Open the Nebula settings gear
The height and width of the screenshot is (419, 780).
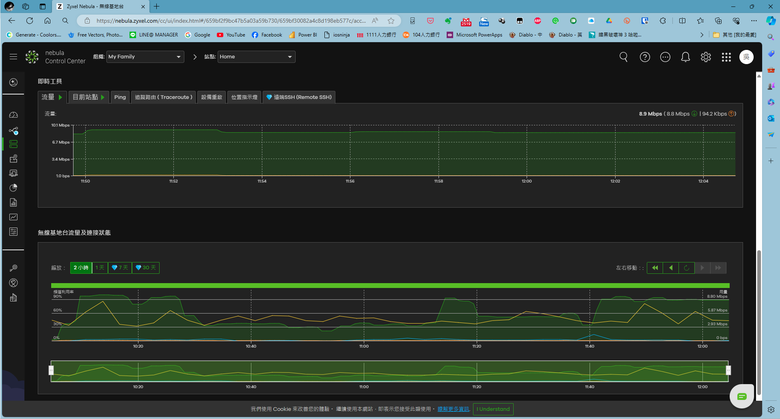click(705, 57)
